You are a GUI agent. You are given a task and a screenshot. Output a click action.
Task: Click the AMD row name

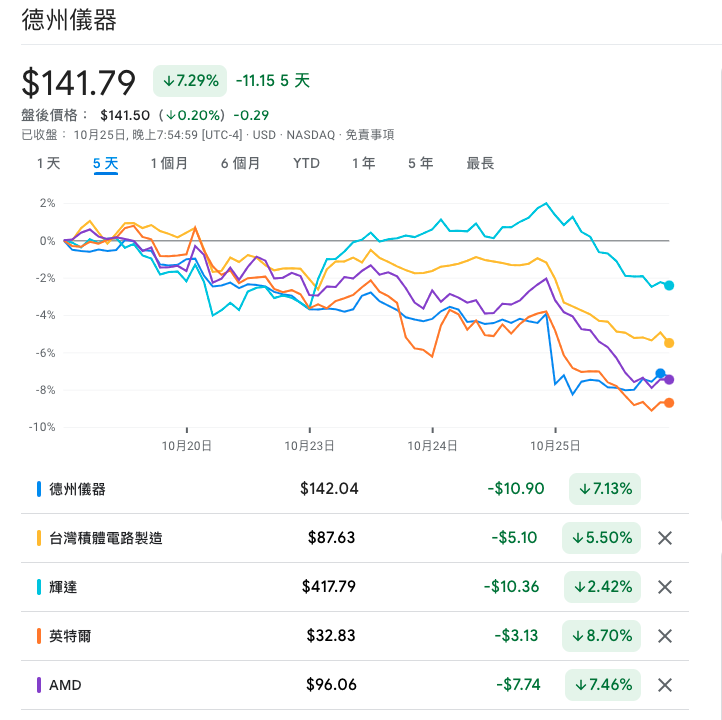tap(65, 685)
